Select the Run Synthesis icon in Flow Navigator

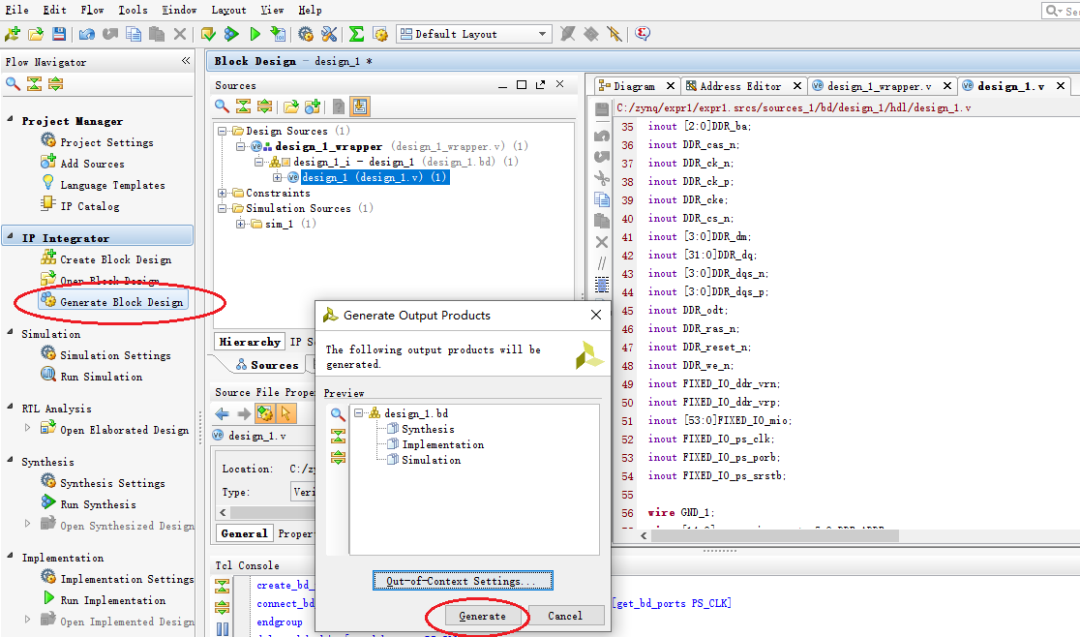48,504
